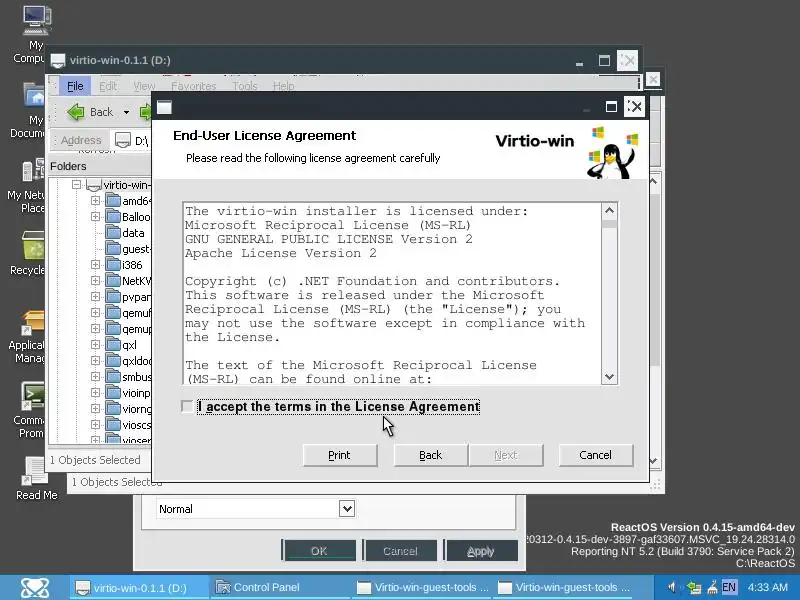Expand the amd64 folder node
This screenshot has width=800, height=600.
[95, 201]
